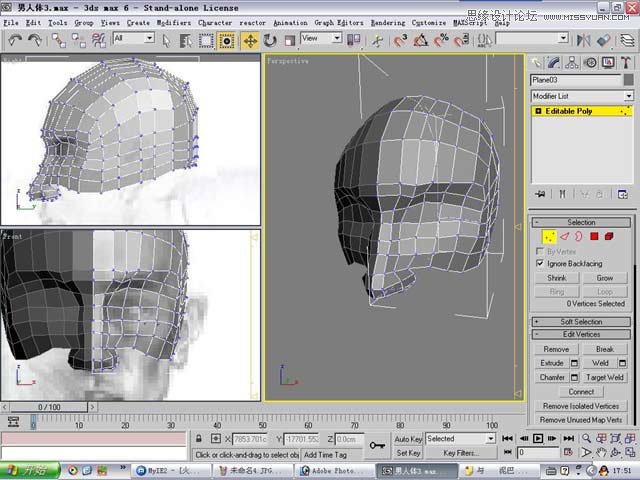
Task: Activate the Select and Scale tool
Action: 289,41
